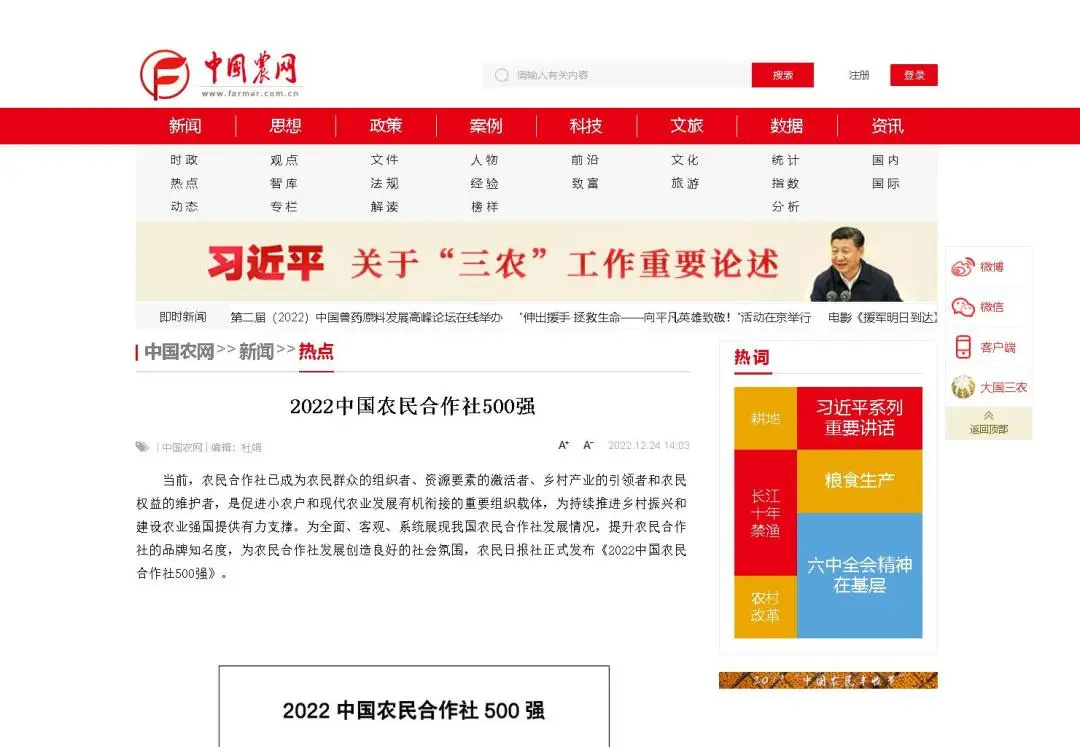The width and height of the screenshot is (1080, 747).
Task: Open the WeChat icon in sidebar
Action: [963, 307]
